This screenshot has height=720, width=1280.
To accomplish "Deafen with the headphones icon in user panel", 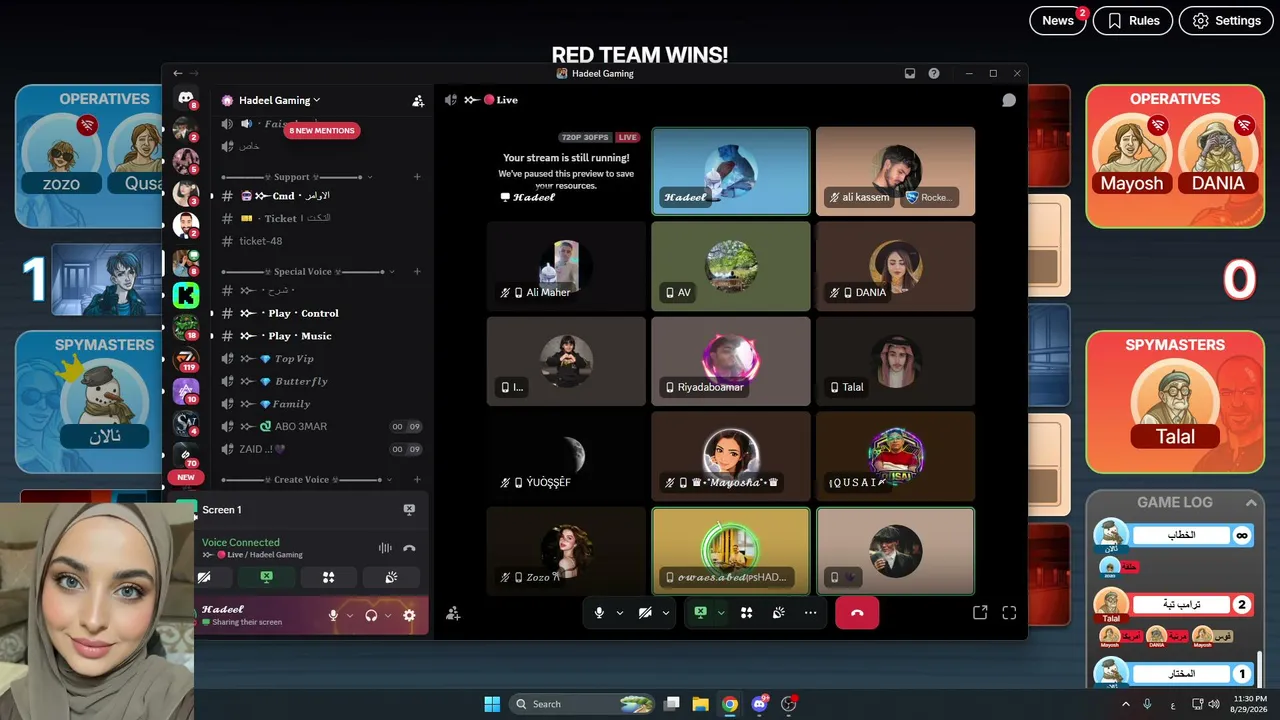I will 371,616.
